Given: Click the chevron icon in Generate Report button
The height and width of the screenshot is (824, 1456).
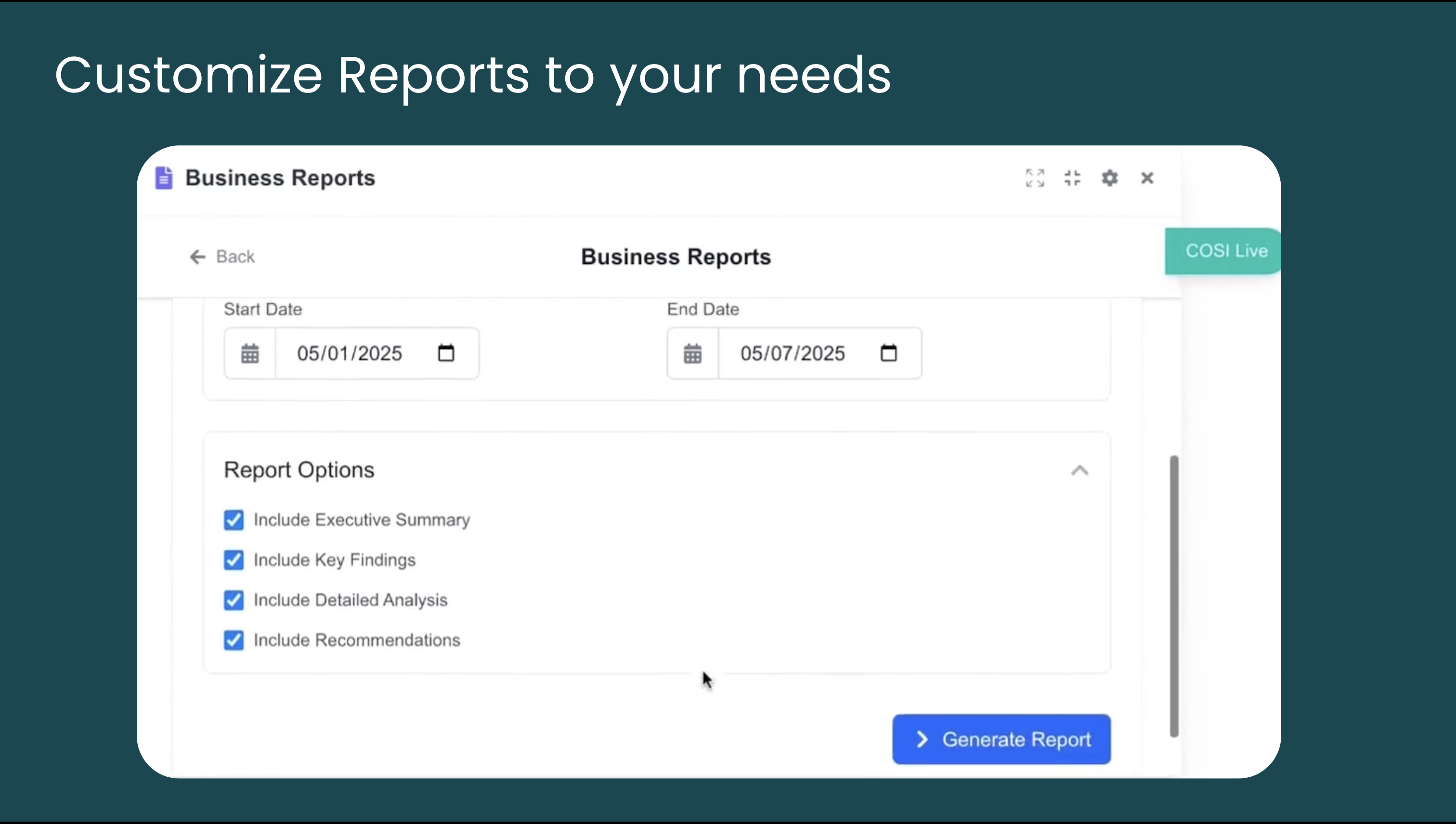Looking at the screenshot, I should click(x=922, y=739).
